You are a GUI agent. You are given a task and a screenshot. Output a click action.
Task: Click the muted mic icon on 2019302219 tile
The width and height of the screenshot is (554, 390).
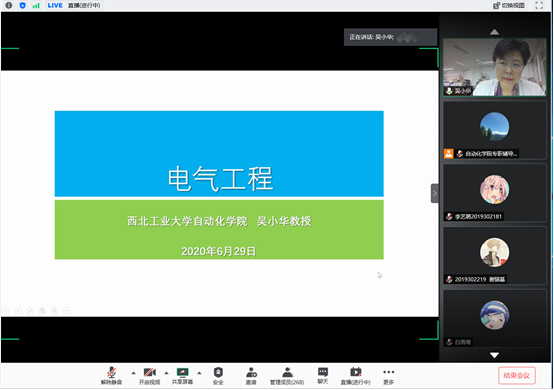449,279
